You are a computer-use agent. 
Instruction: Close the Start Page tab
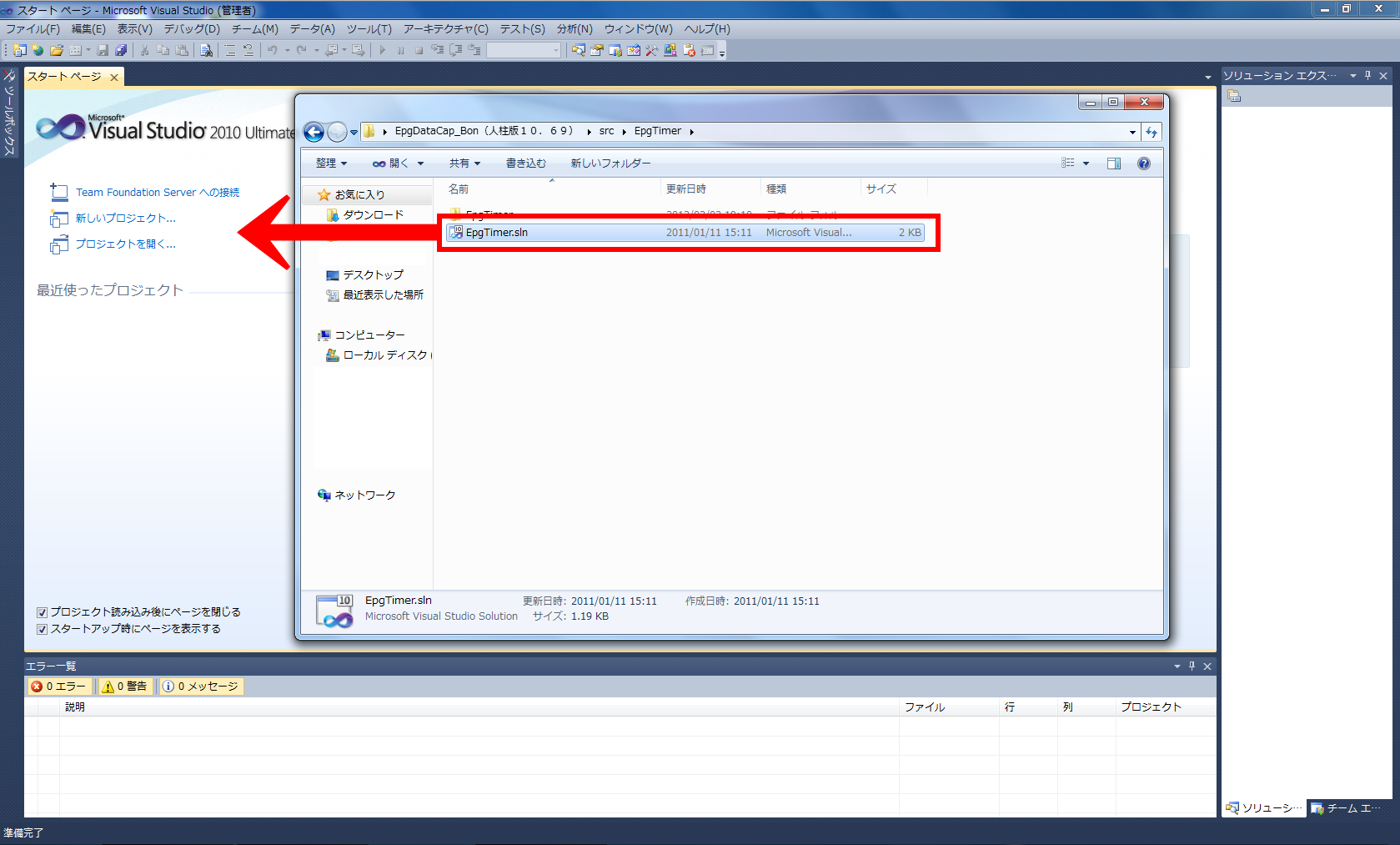point(114,78)
